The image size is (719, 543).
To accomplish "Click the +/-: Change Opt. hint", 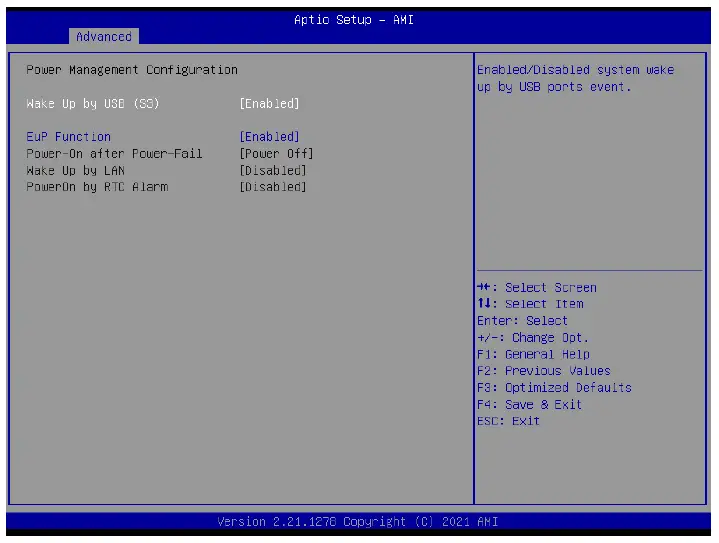I will (x=533, y=338).
